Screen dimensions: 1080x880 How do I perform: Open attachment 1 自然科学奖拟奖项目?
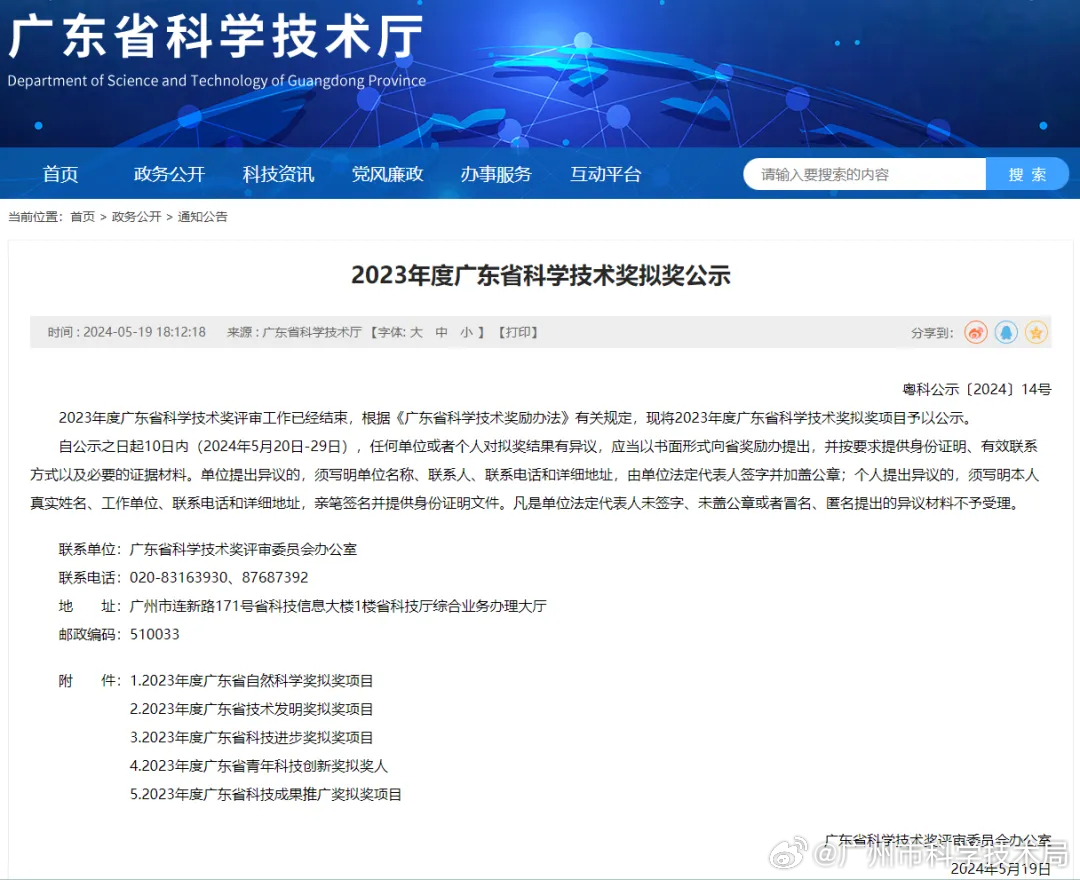tap(253, 680)
